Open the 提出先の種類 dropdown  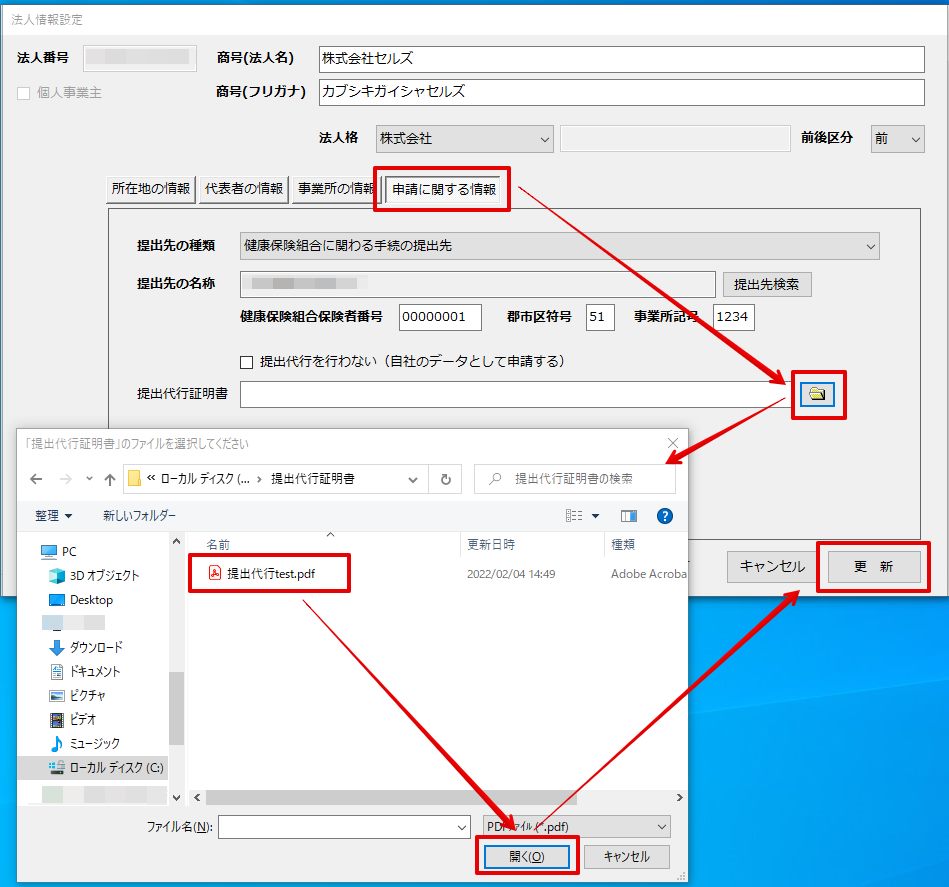pos(559,246)
